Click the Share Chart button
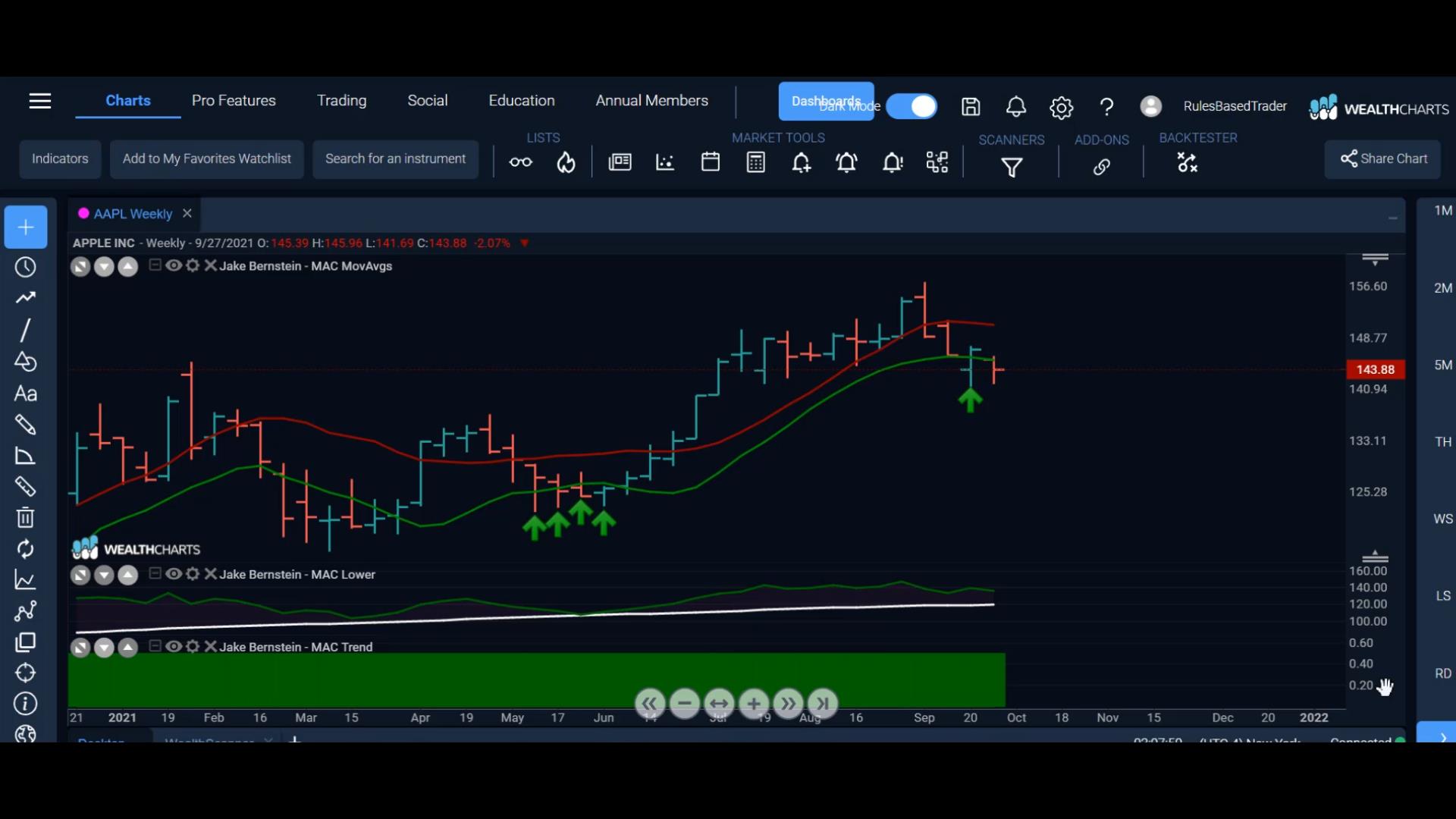The image size is (1456, 819). pos(1382,159)
